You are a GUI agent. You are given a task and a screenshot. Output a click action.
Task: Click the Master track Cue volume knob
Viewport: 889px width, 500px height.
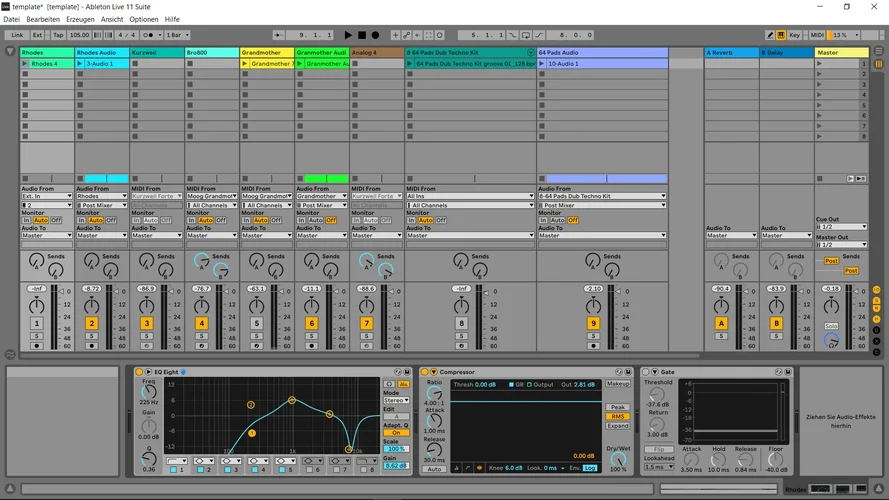(x=831, y=341)
